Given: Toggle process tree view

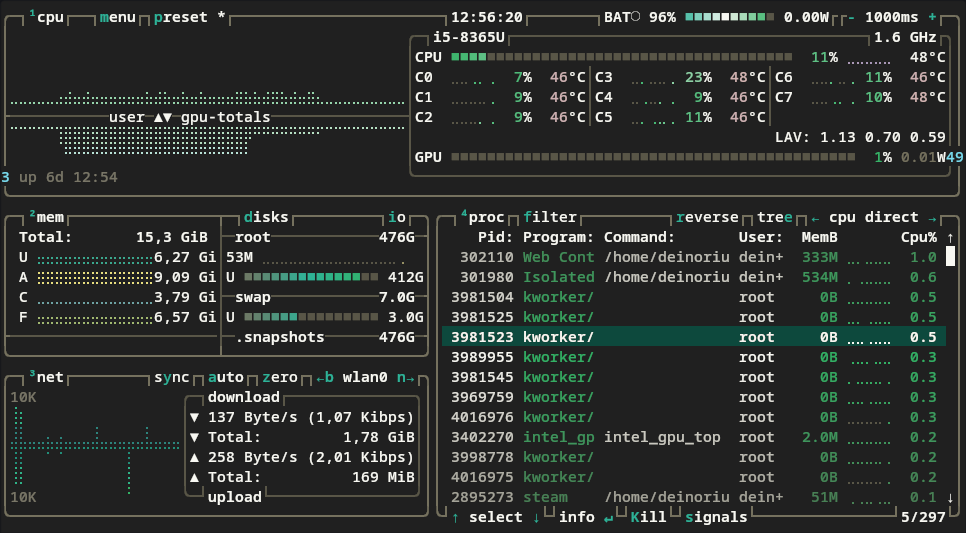Looking at the screenshot, I should point(775,217).
